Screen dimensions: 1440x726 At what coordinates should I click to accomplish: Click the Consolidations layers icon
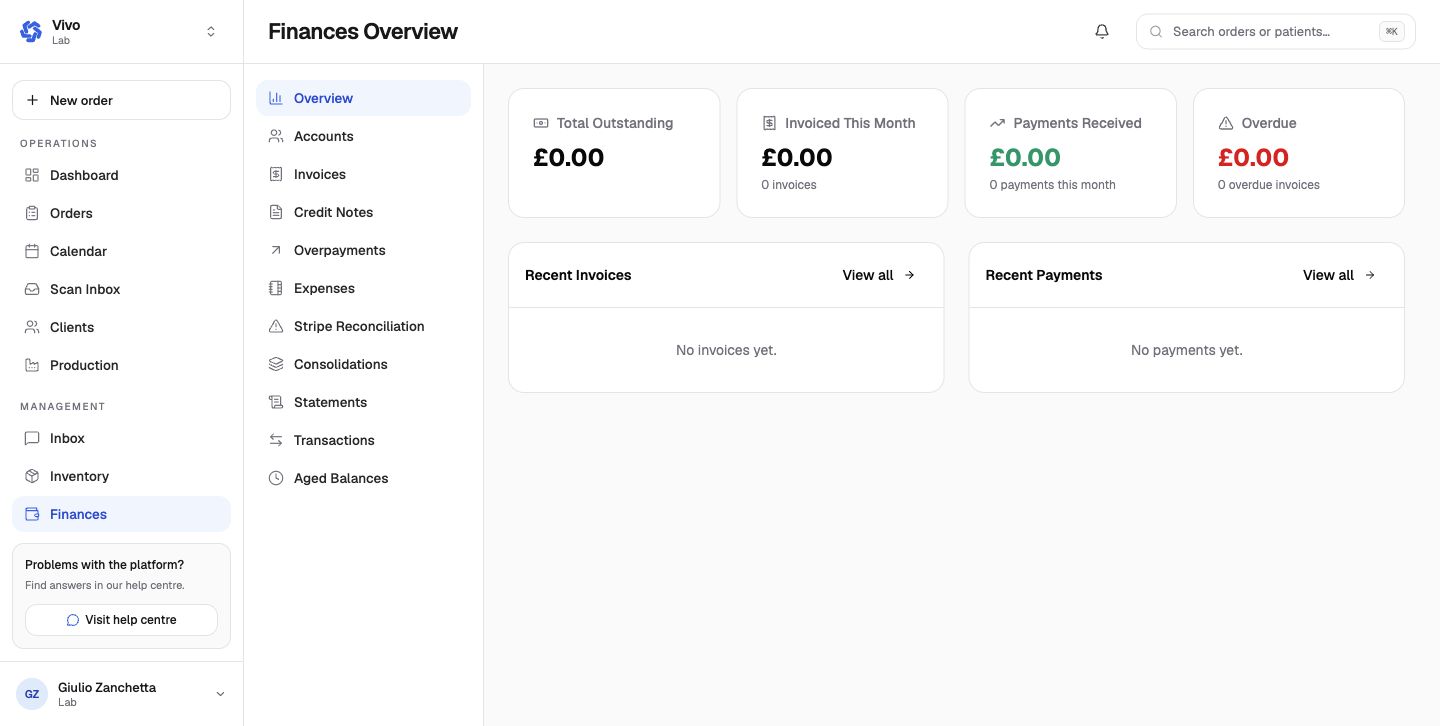click(x=276, y=364)
